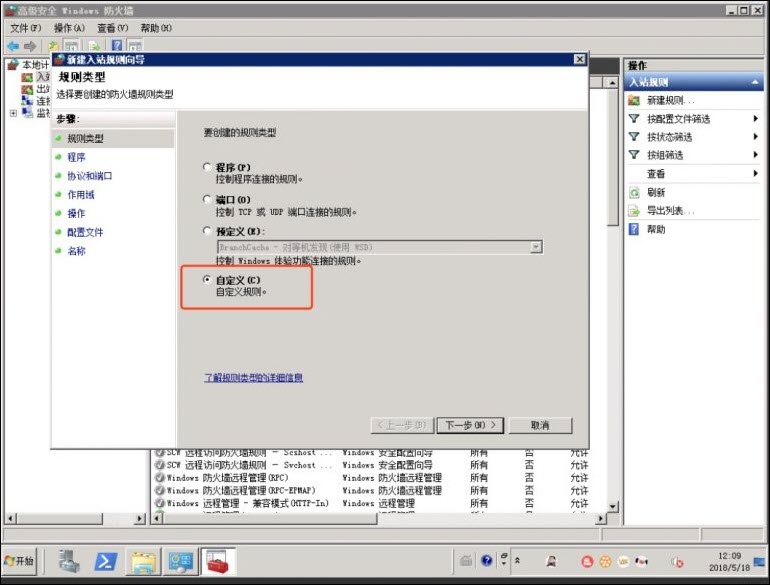Open the Action (操作) menu
Screen dimensions: 770x585
[x=69, y=28]
